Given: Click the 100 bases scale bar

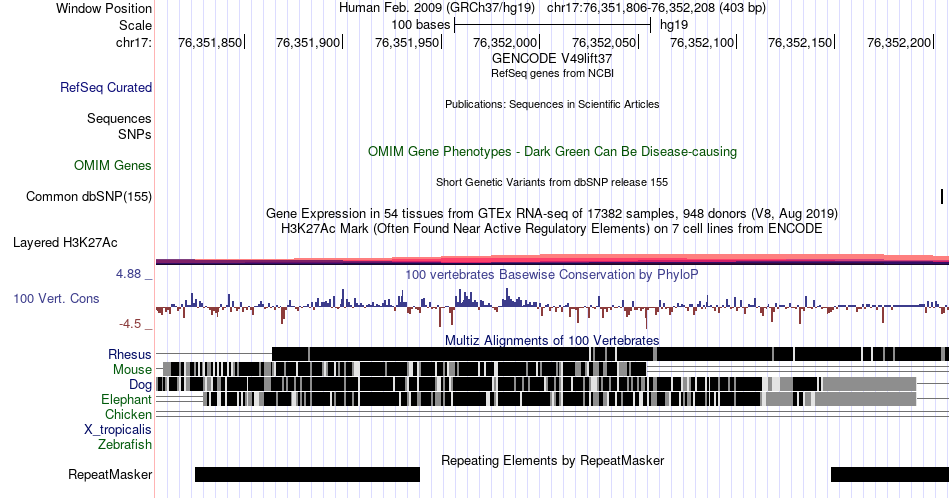Looking at the screenshot, I should pos(552,25).
